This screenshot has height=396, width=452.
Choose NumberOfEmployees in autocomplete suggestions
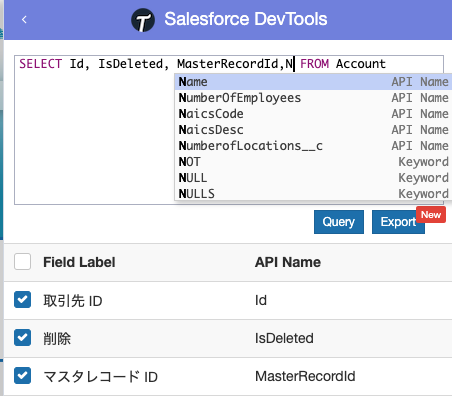pyautogui.click(x=313, y=98)
